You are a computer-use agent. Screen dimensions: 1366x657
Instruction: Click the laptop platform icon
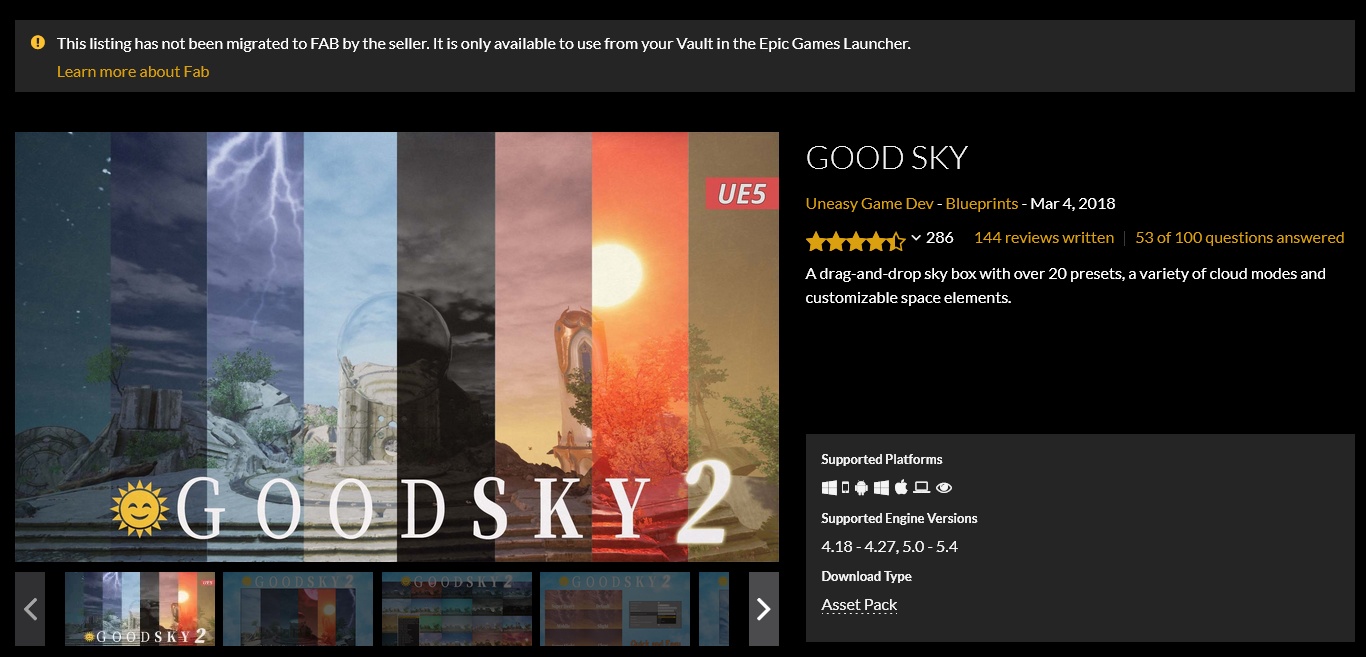[x=921, y=487]
